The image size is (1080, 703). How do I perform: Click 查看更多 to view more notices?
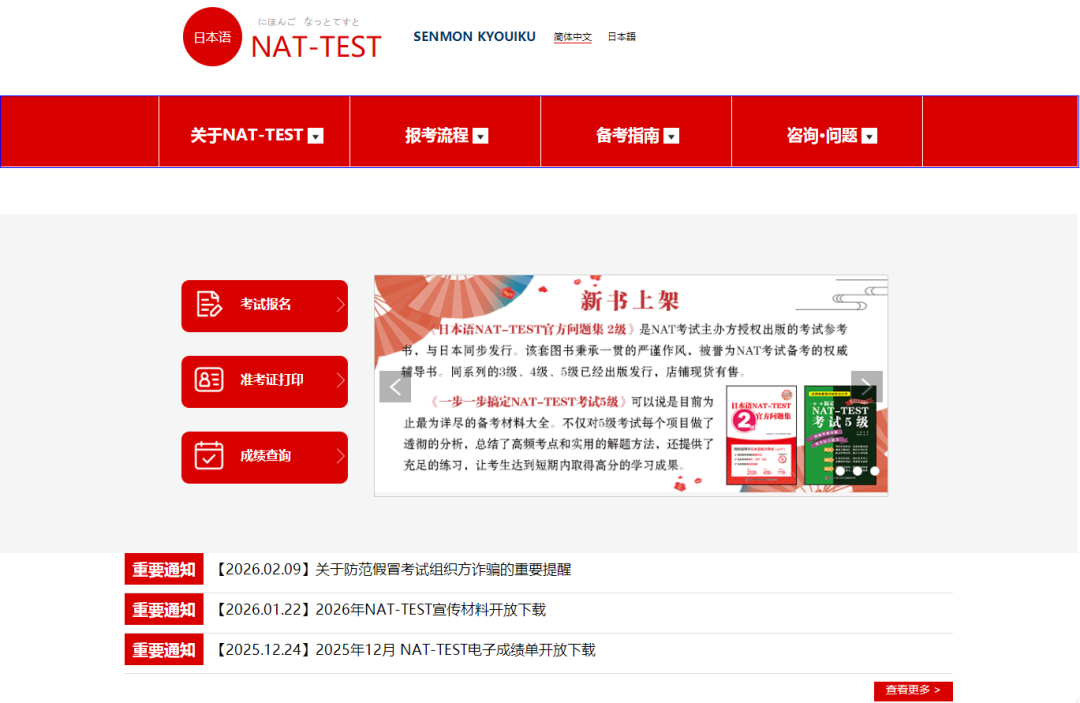click(912, 690)
